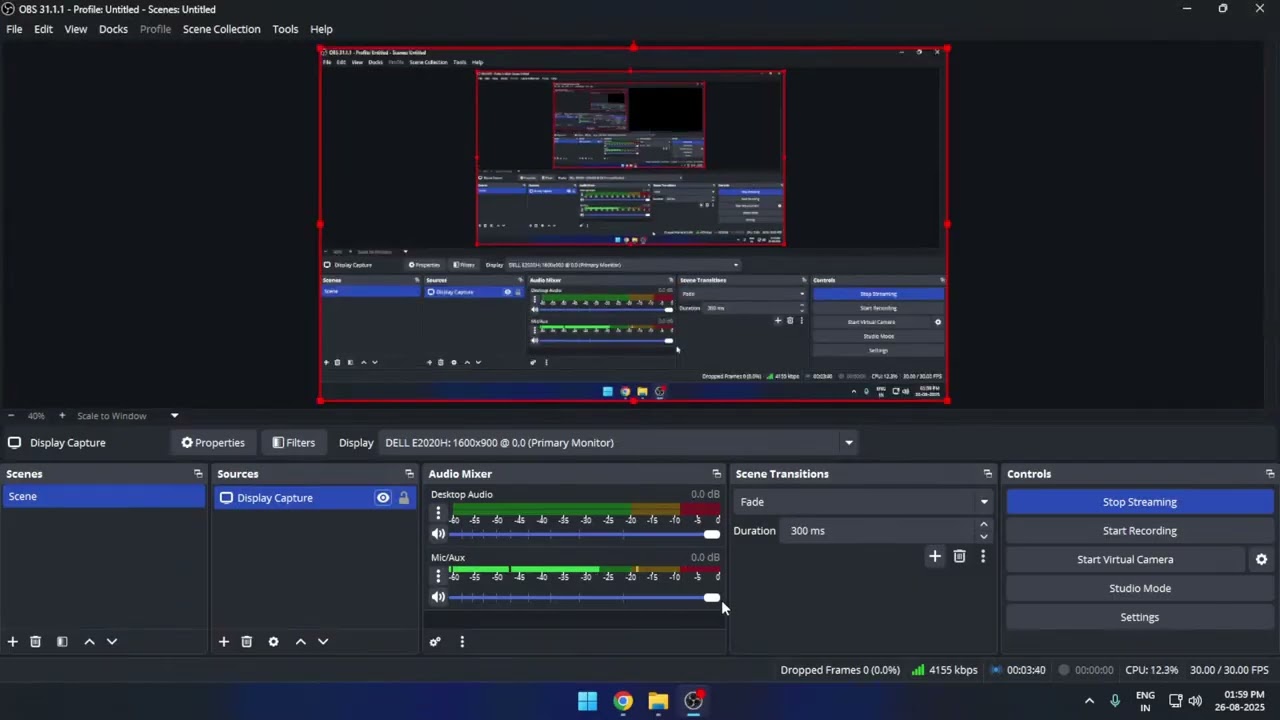Increase transition duration with up arrow
Screen dimensions: 1280x720
(983, 525)
